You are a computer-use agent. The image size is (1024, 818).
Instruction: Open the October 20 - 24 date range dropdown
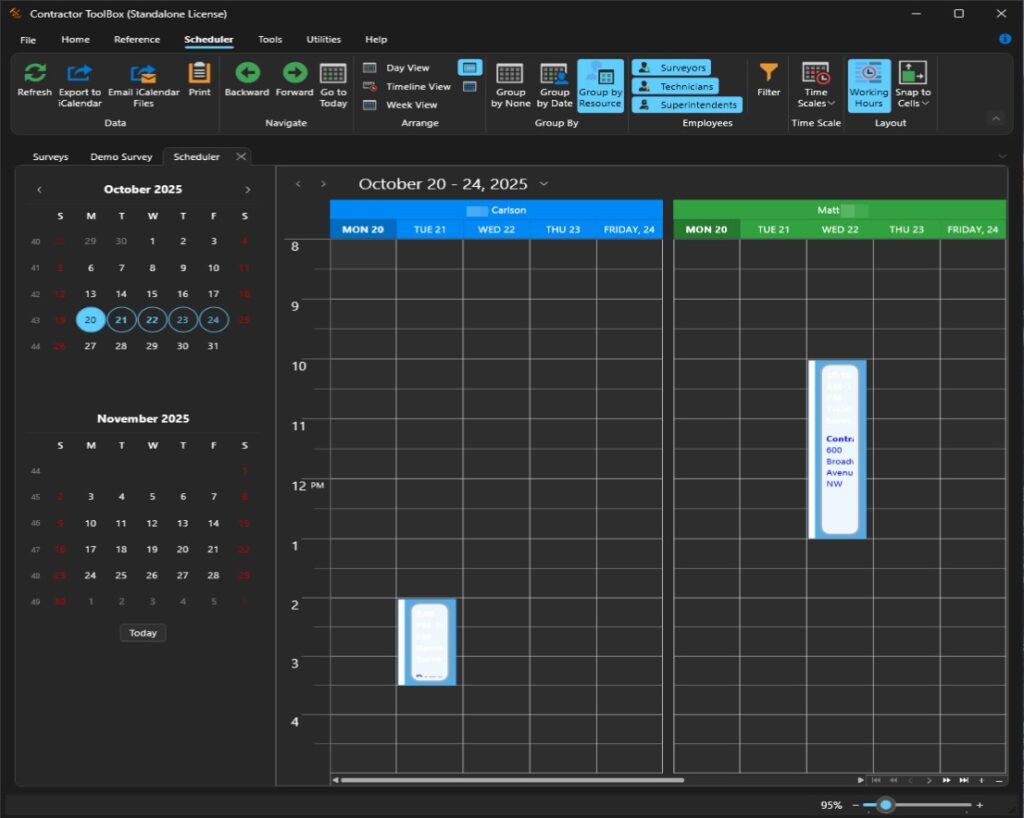(x=544, y=184)
